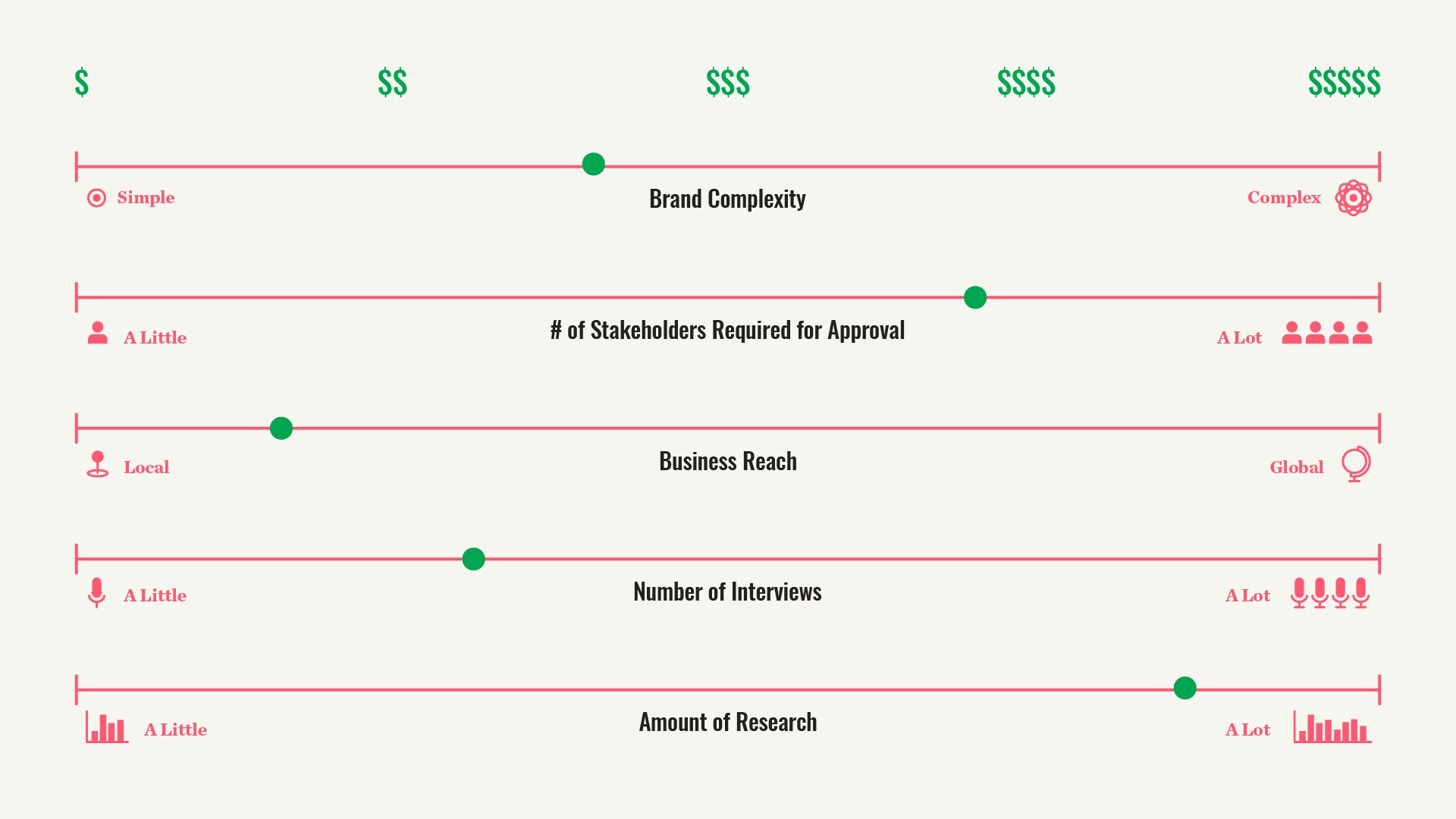This screenshot has height=819, width=1456.
Task: Click the Stakeholders slider green handle
Action: click(x=975, y=297)
